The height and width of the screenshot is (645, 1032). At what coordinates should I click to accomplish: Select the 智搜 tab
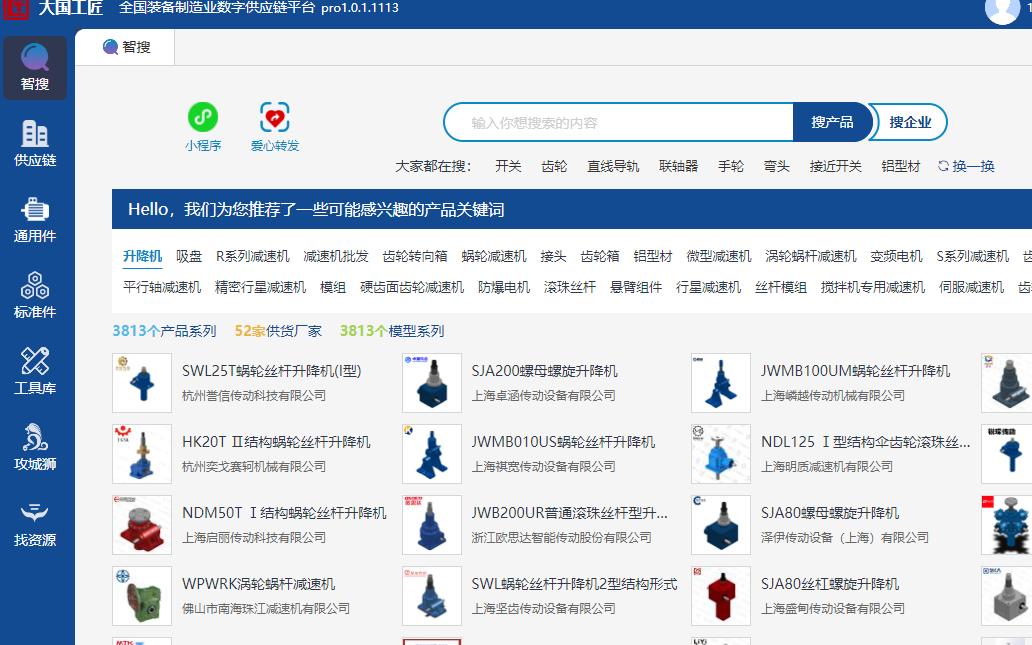coord(125,47)
